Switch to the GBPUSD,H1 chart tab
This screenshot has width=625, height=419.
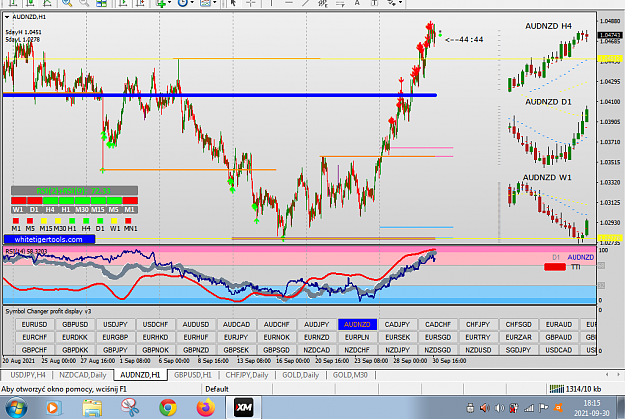pos(193,375)
